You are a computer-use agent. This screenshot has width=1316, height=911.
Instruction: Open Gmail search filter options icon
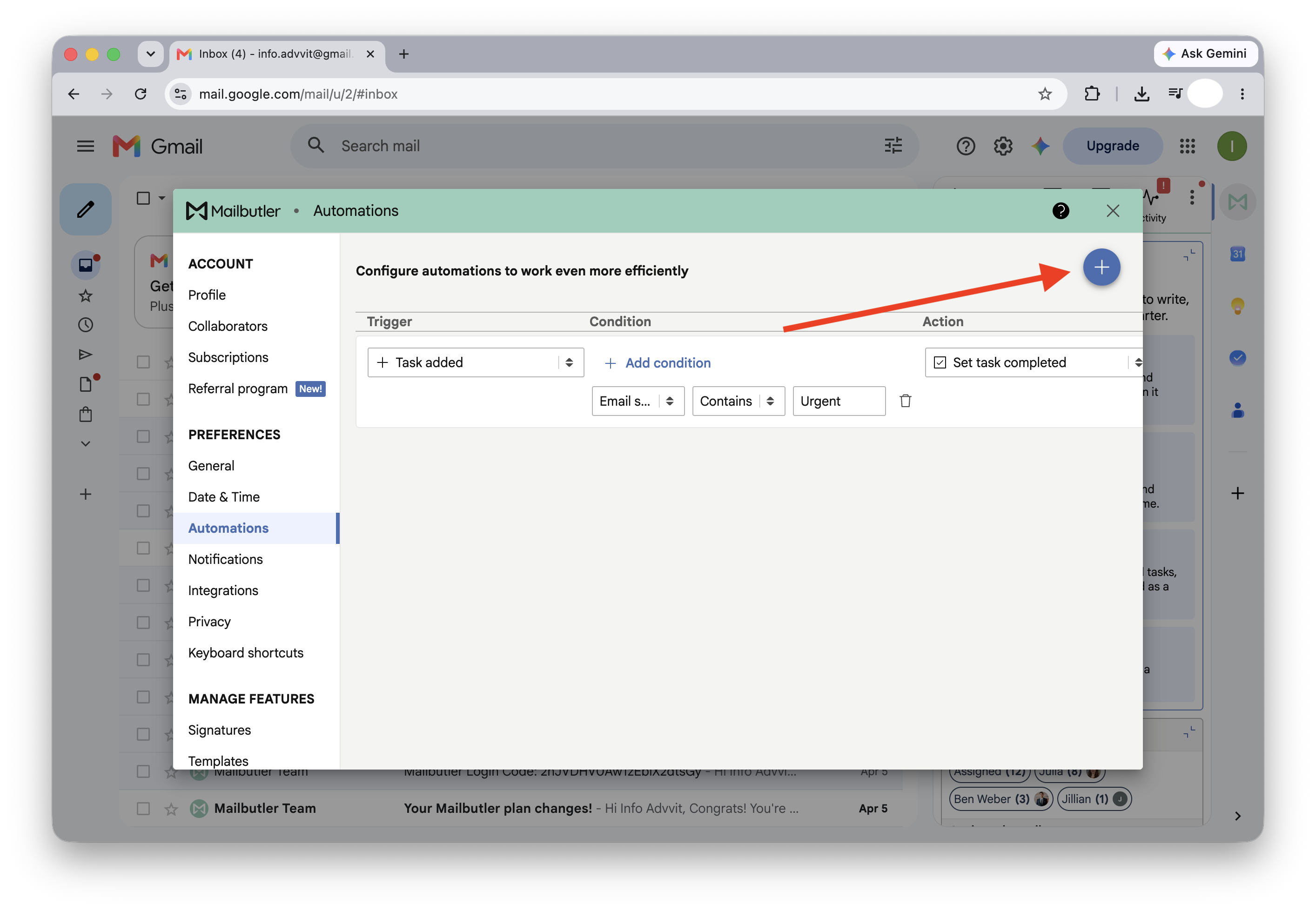click(x=893, y=146)
